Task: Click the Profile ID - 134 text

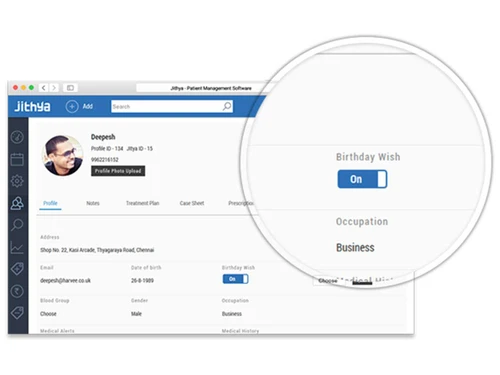Action: 107,148
